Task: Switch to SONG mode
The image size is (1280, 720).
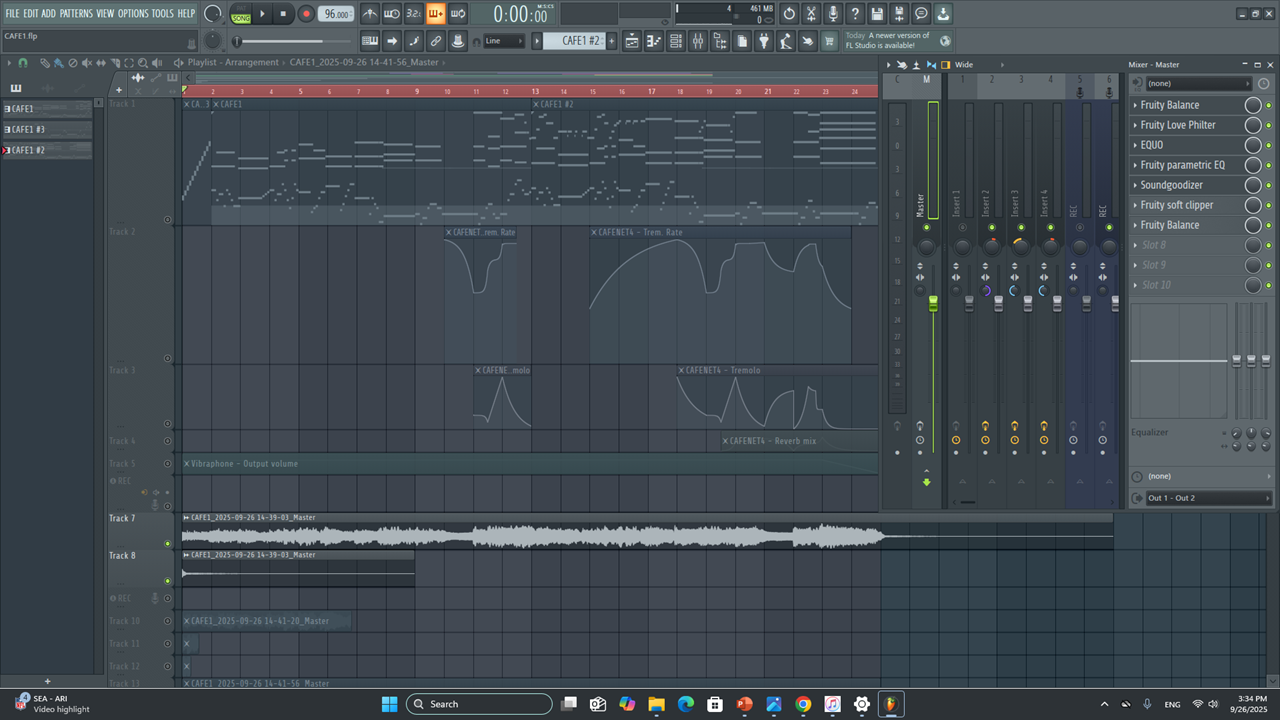Action: tap(241, 17)
